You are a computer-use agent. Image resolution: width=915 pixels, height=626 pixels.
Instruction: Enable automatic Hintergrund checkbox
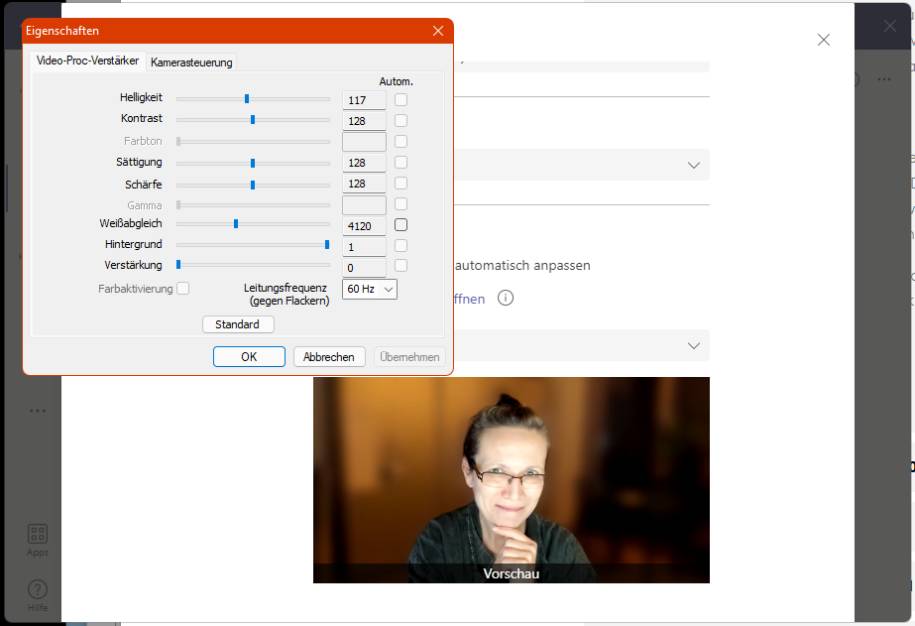pos(401,246)
